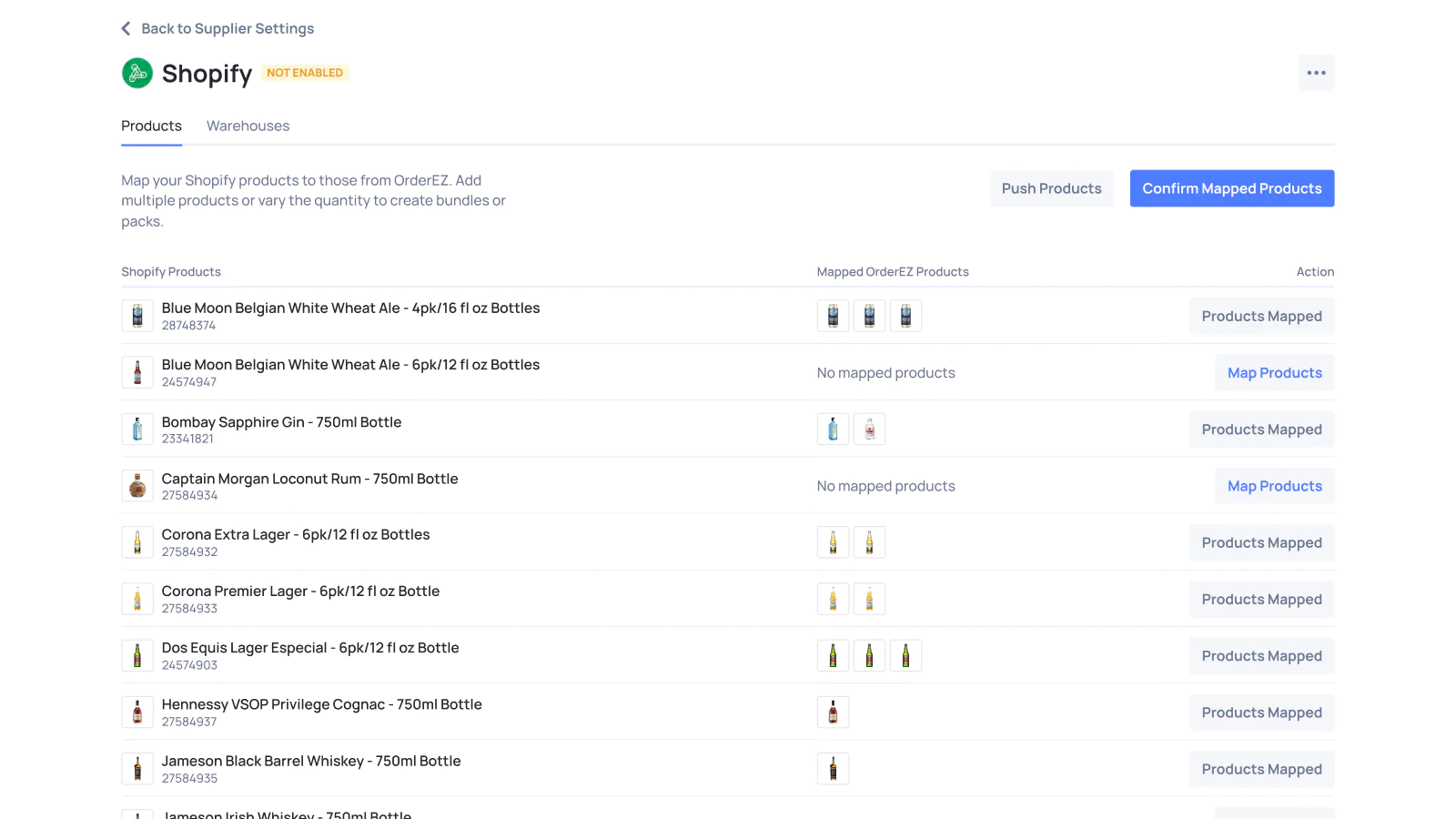Click 'No mapped products' in Captain Morgan row
Viewport: 1456px width, 819px height.
(885, 486)
